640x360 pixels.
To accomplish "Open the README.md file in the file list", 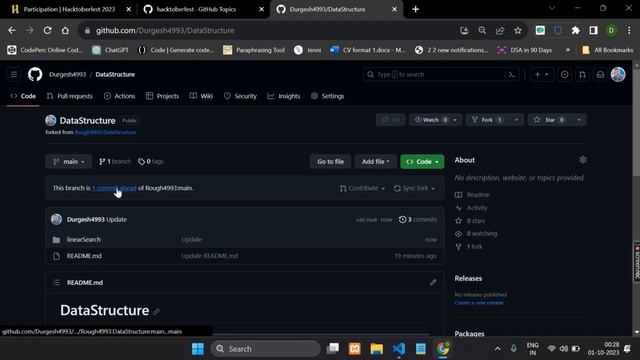I will [84, 256].
